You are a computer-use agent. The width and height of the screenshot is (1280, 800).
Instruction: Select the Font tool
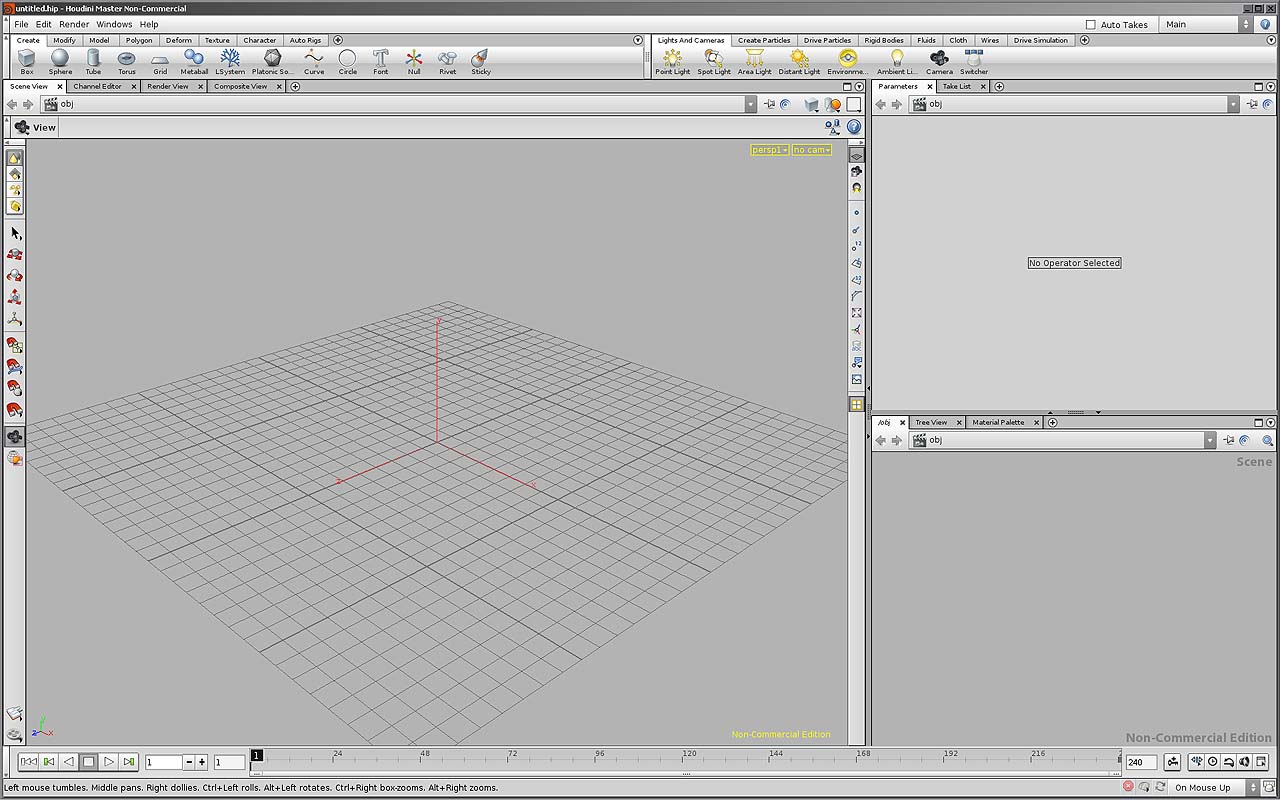[381, 62]
